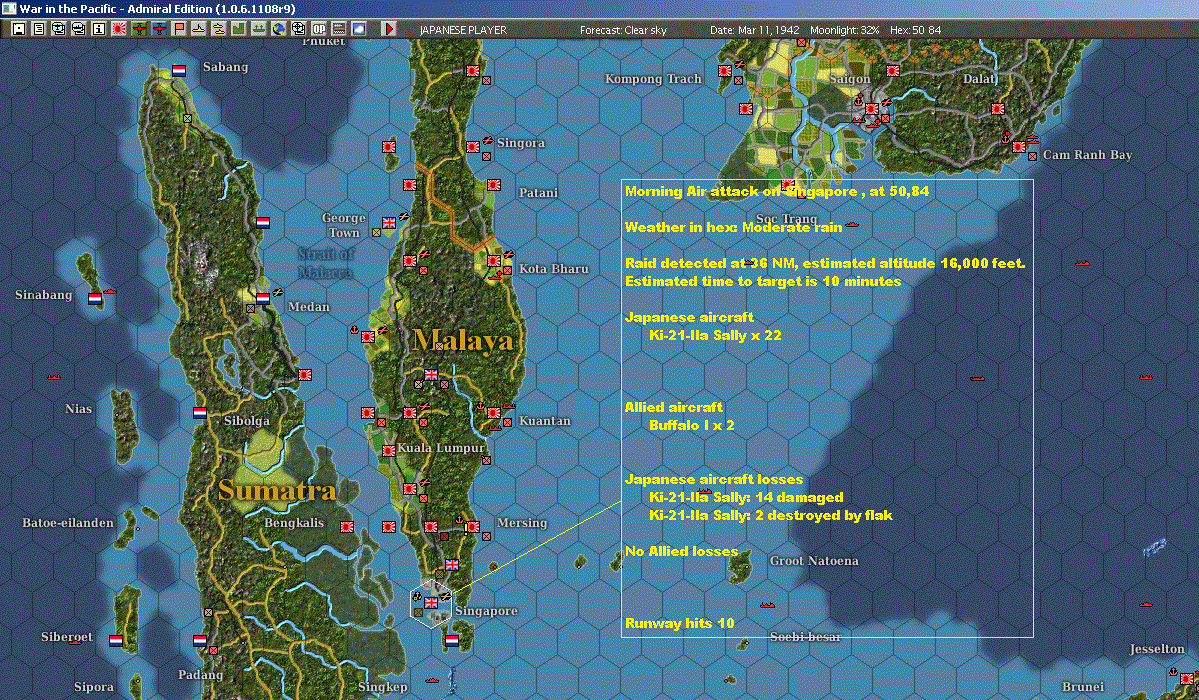Screen dimensions: 1199x700
Task: Click the 'Ki-21-IIa Sally x 22' report line
Action: tap(715, 335)
